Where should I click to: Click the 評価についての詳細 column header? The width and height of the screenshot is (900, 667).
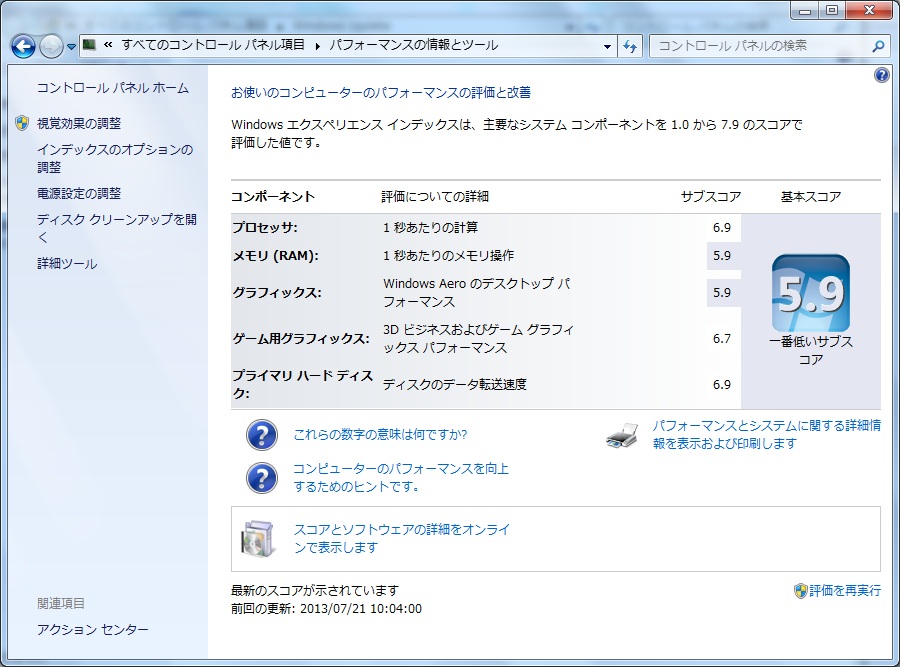coord(435,197)
